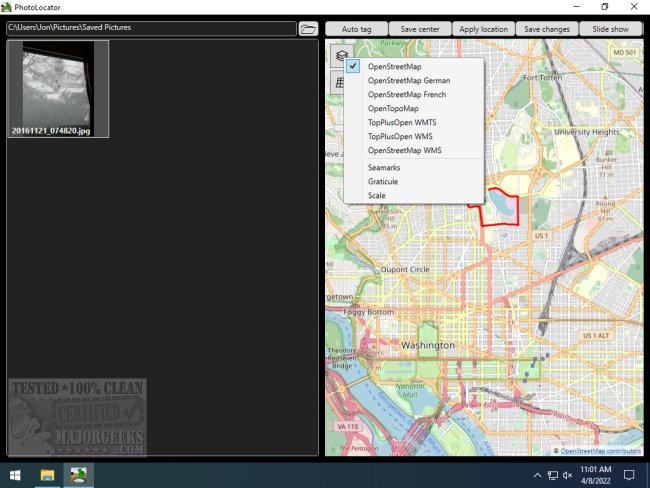Open File Explorer from the taskbar
650x488 pixels.
tap(47, 475)
